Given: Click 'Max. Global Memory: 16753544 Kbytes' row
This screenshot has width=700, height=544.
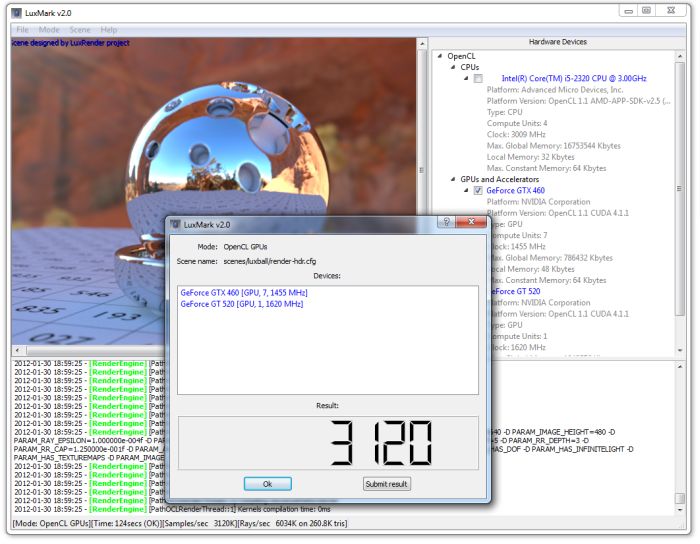Looking at the screenshot, I should [x=554, y=145].
